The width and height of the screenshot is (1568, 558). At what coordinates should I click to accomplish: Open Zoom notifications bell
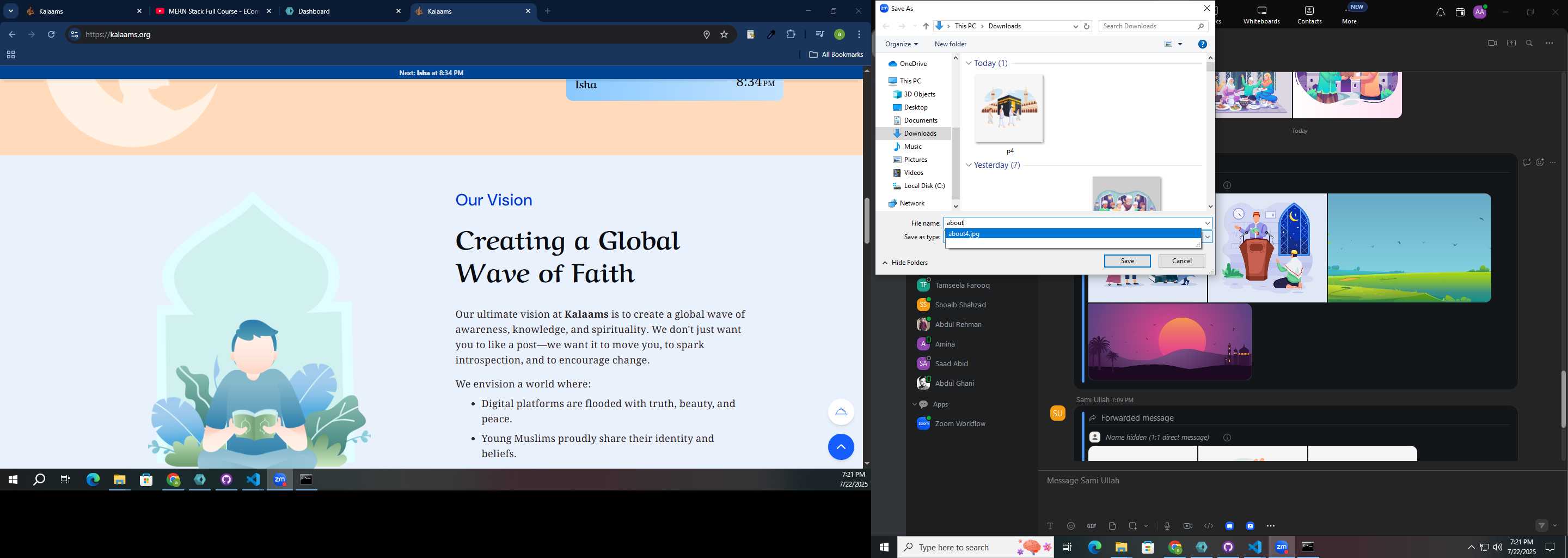(x=1440, y=12)
